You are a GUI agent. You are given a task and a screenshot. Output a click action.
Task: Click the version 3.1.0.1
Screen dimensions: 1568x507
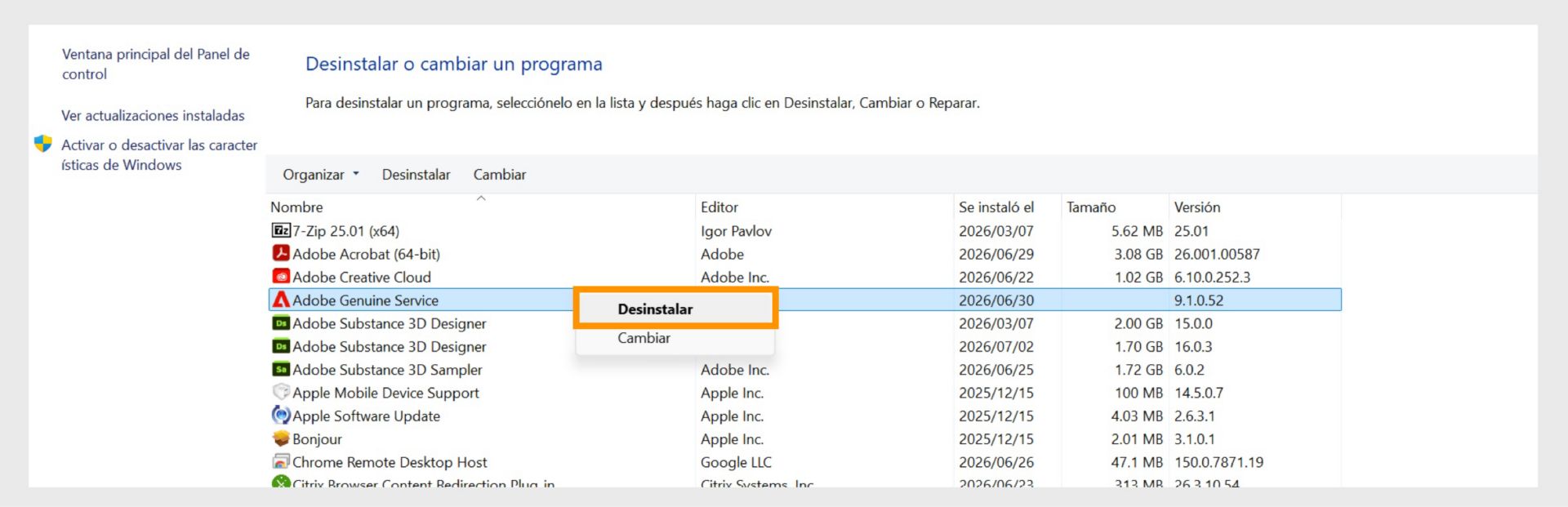[1194, 438]
